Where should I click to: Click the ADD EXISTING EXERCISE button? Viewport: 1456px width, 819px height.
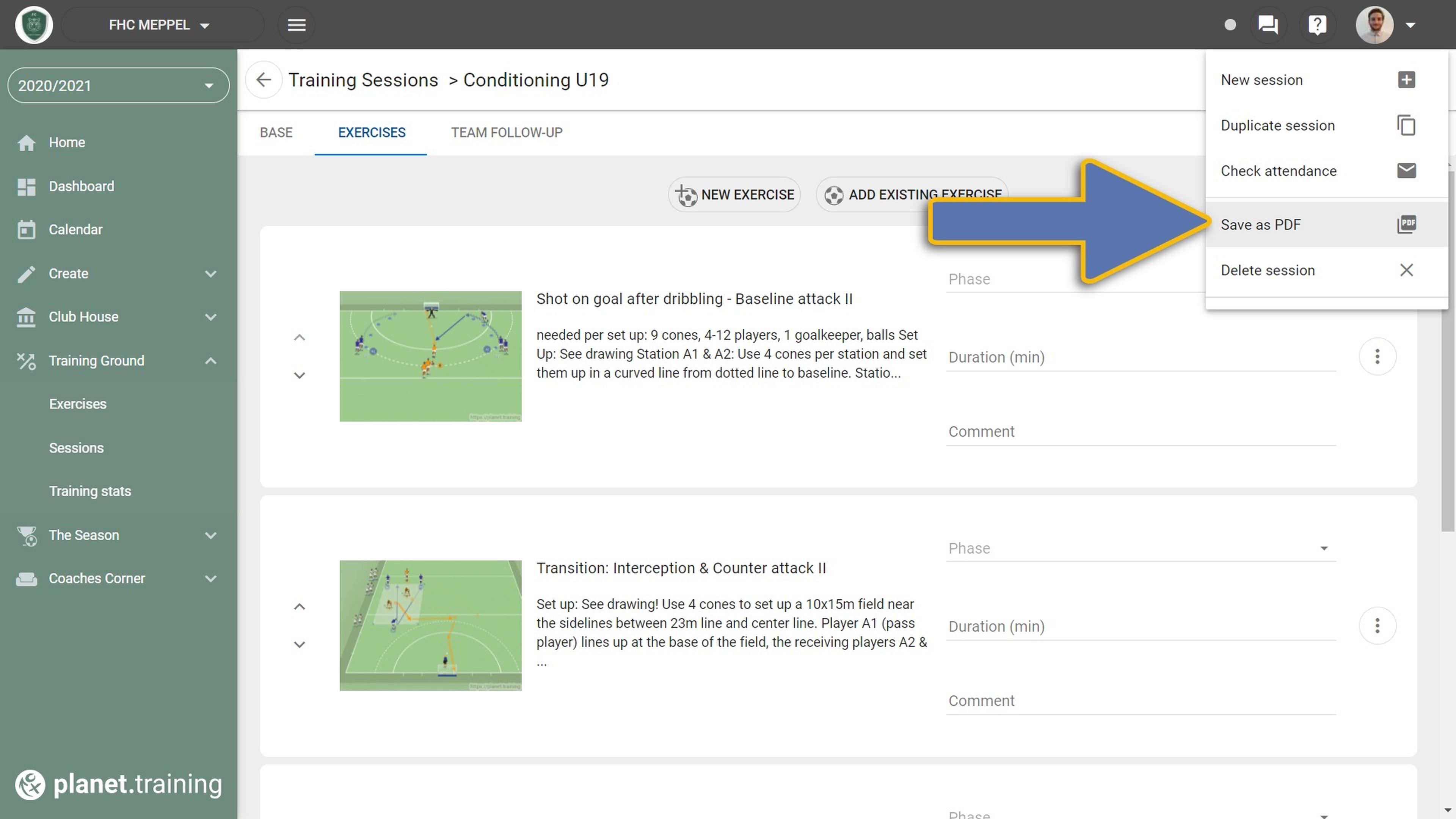pyautogui.click(x=912, y=195)
